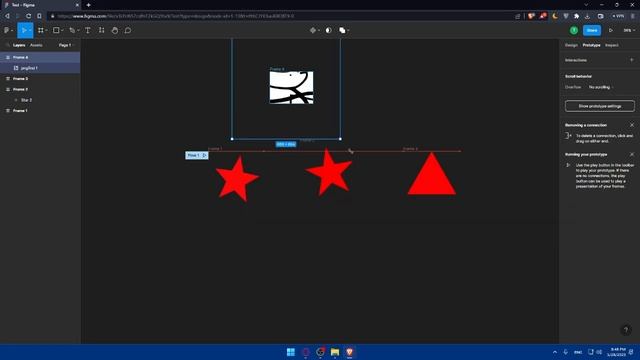Click the browser bookmark icon
The width and height of the screenshot is (640, 360).
point(39,16)
